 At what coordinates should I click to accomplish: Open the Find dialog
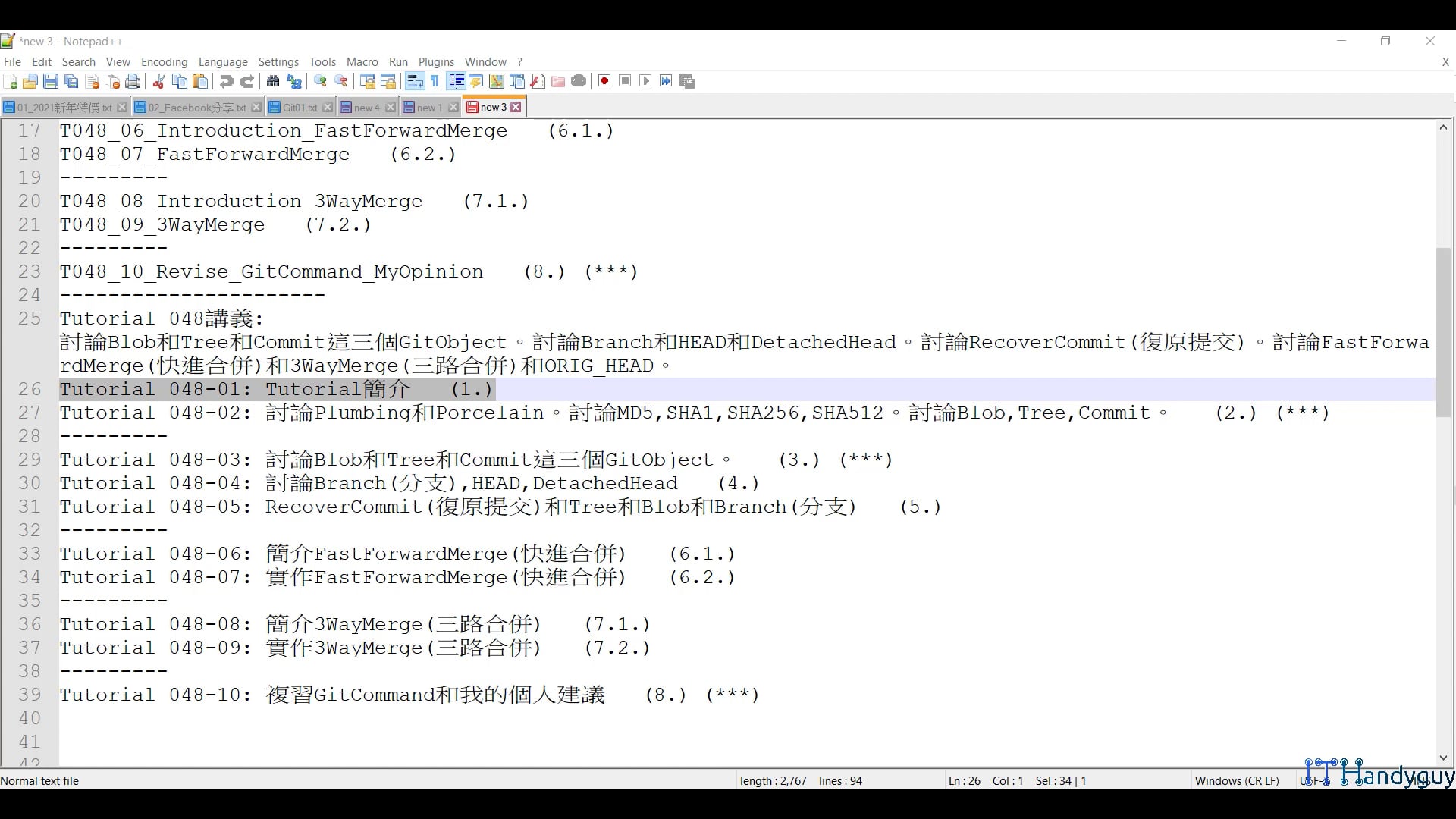coord(273,81)
